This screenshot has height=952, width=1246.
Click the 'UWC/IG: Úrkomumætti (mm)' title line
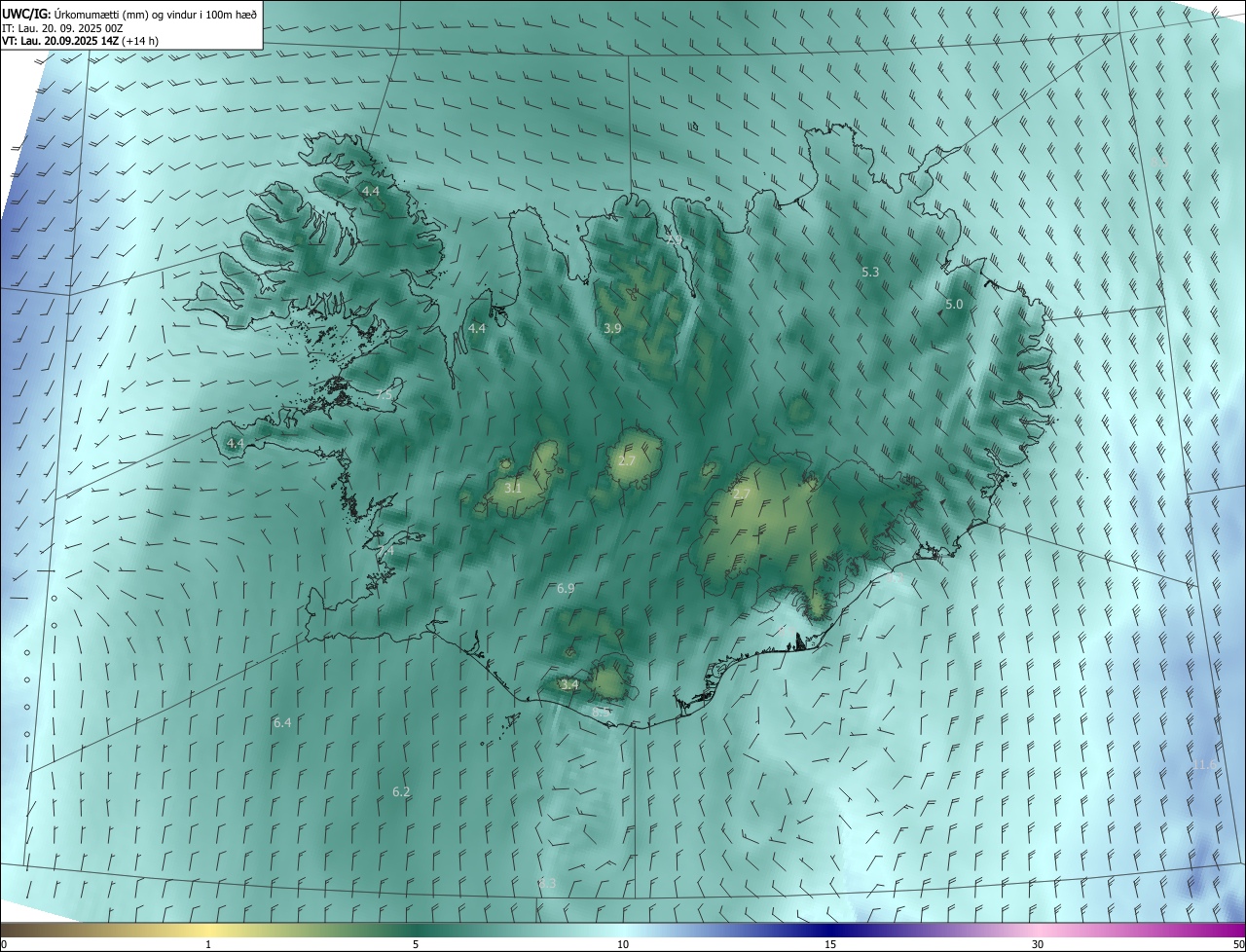coord(129,14)
